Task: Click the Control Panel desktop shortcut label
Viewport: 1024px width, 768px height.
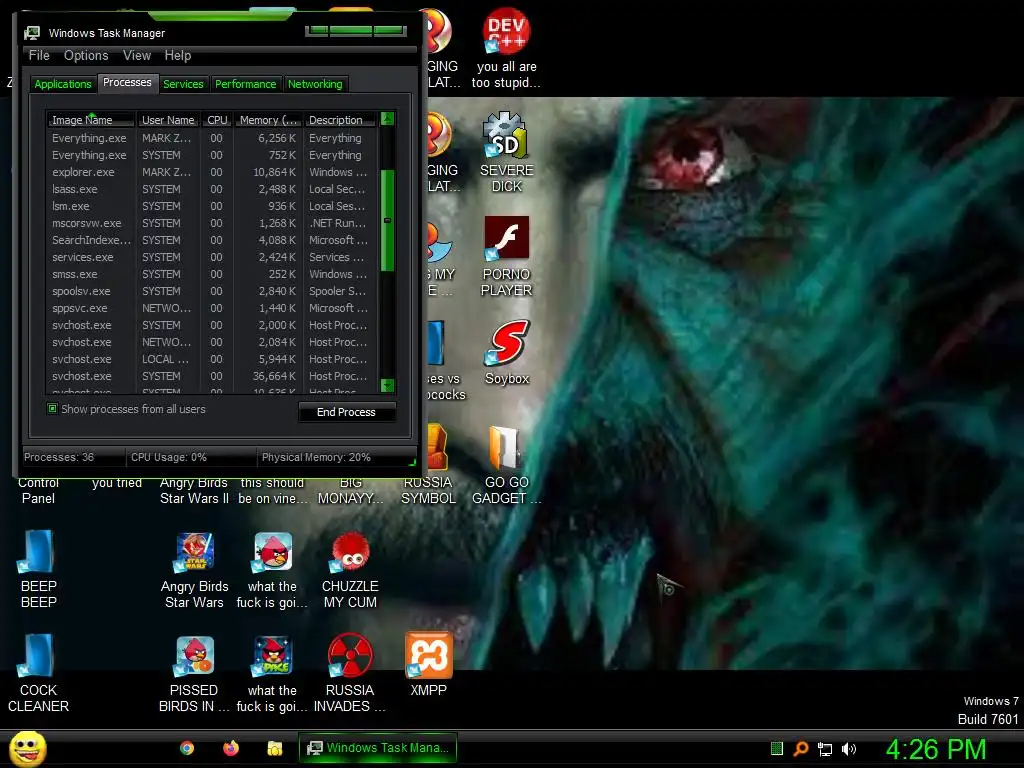Action: pyautogui.click(x=38, y=490)
